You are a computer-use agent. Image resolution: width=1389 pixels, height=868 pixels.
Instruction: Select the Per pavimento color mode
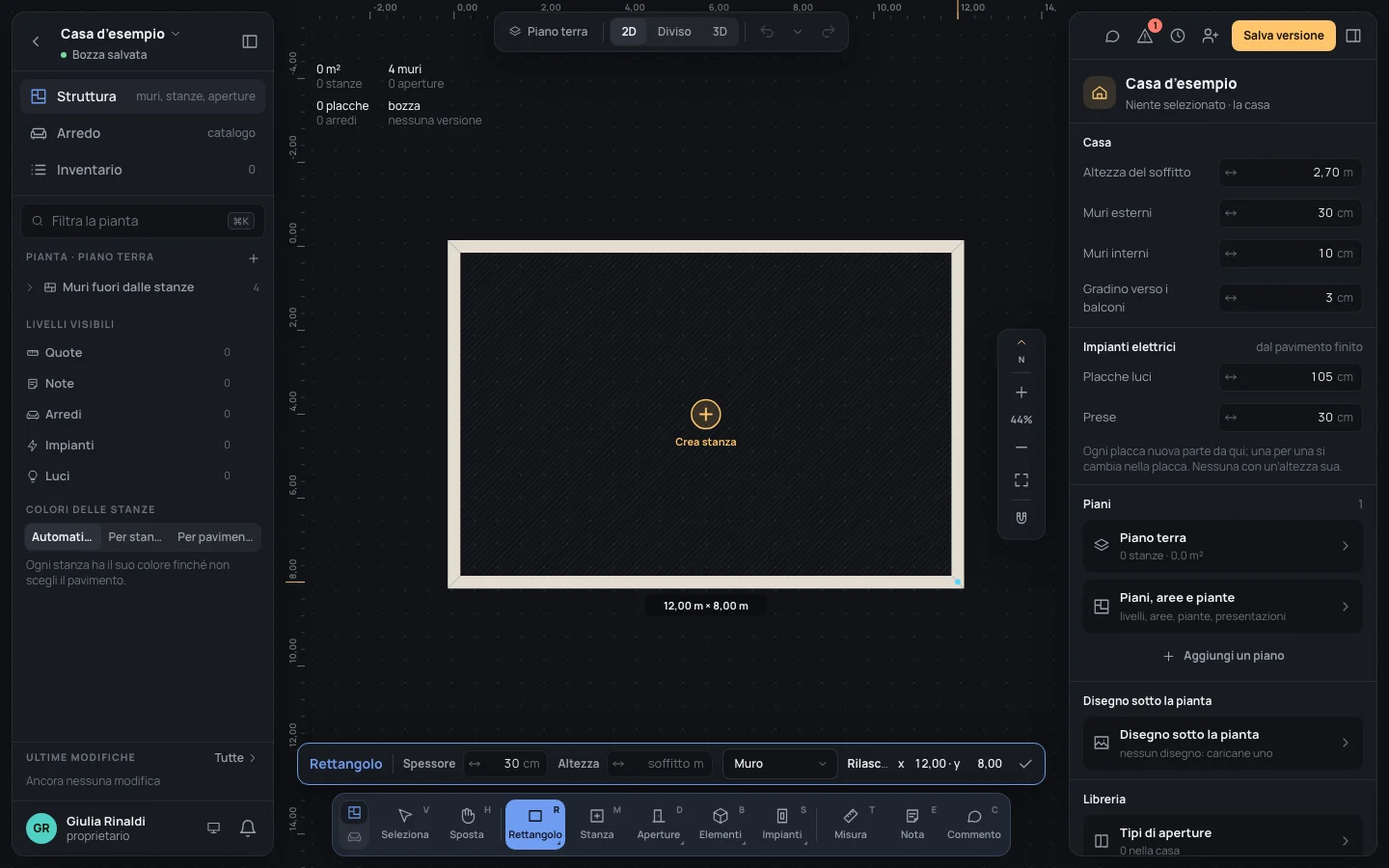coord(215,537)
